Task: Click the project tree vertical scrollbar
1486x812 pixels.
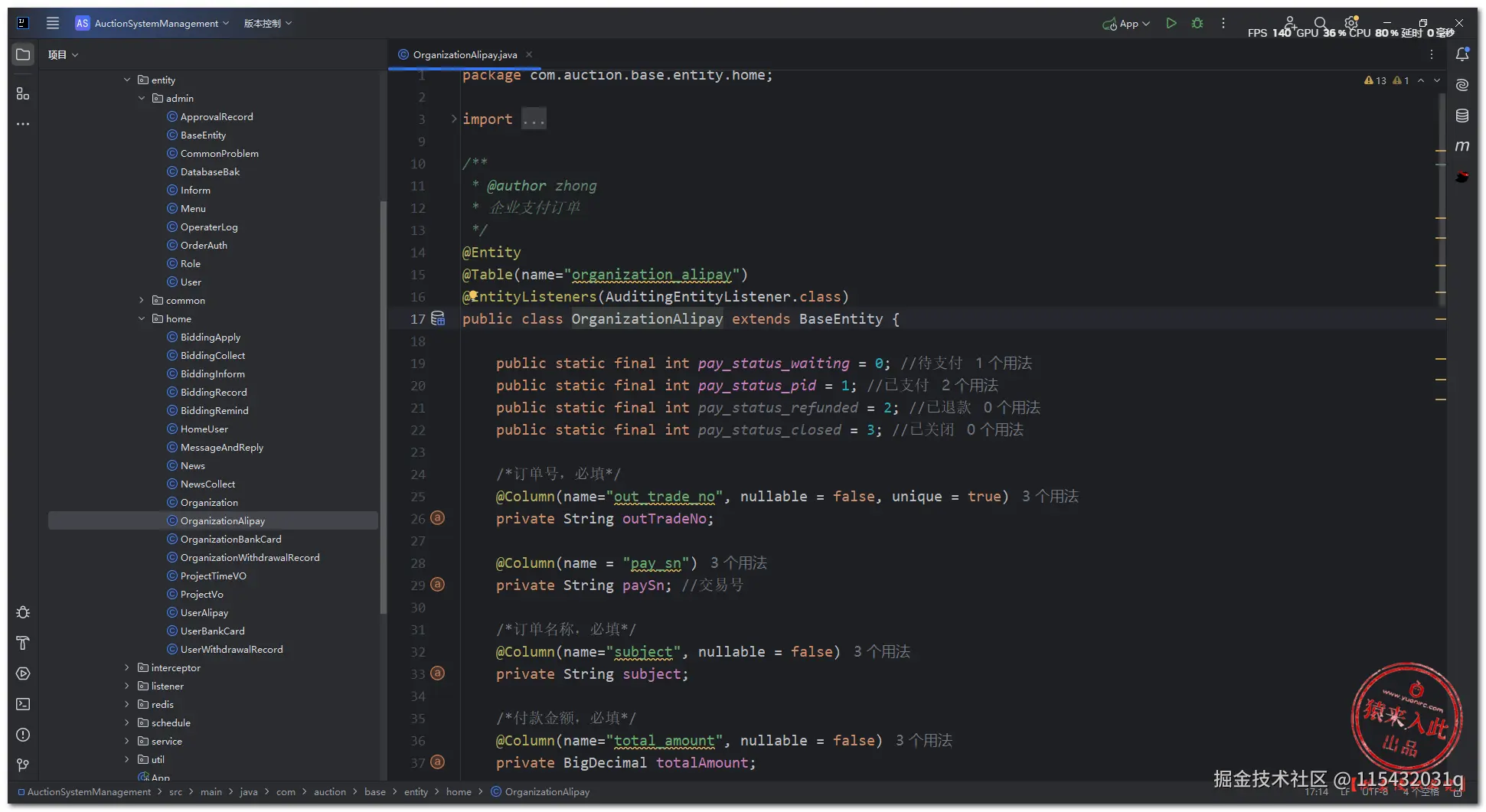Action: click(x=383, y=406)
